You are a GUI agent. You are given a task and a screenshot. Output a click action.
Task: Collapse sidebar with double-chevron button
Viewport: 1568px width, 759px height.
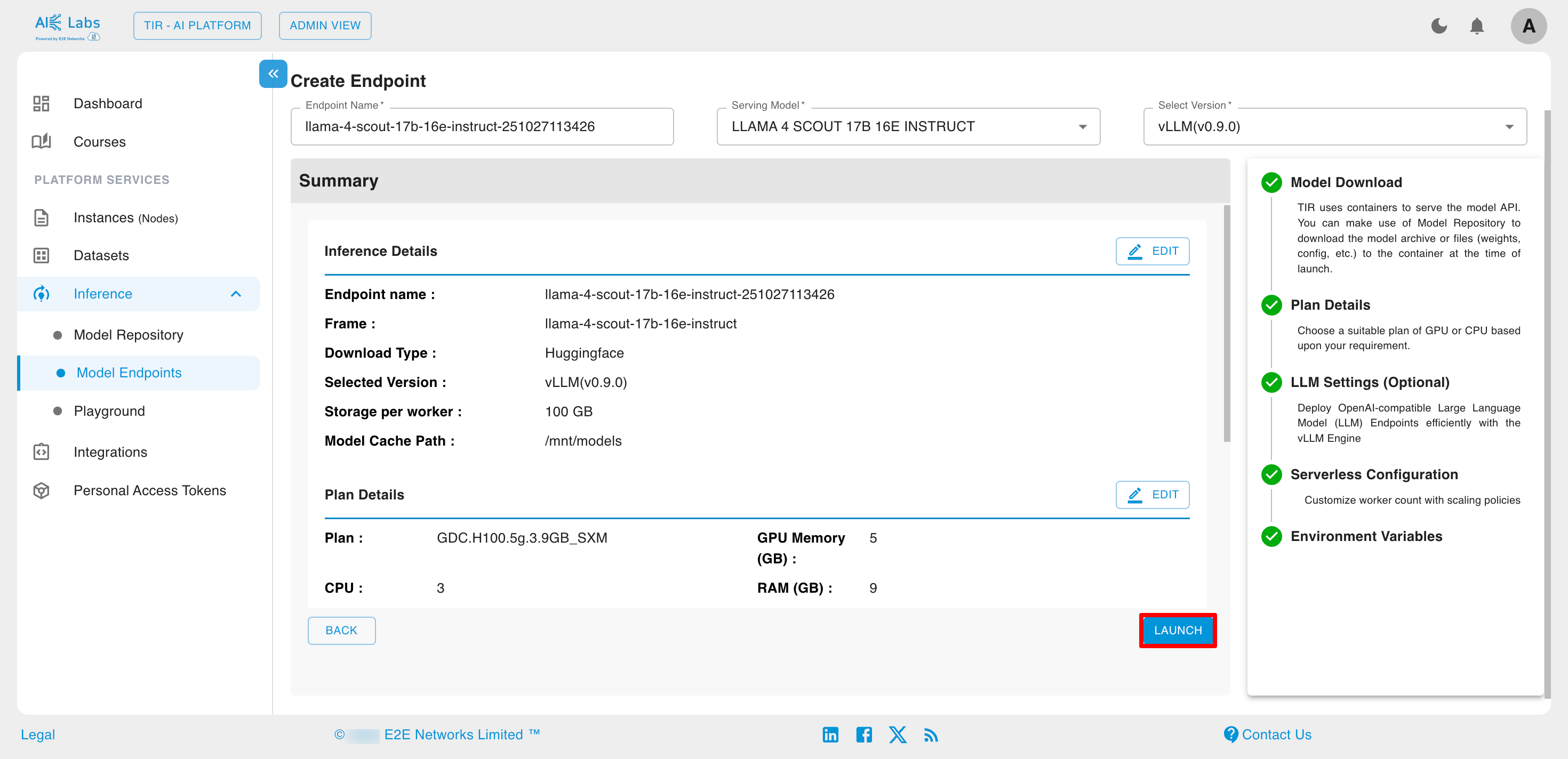pos(273,74)
